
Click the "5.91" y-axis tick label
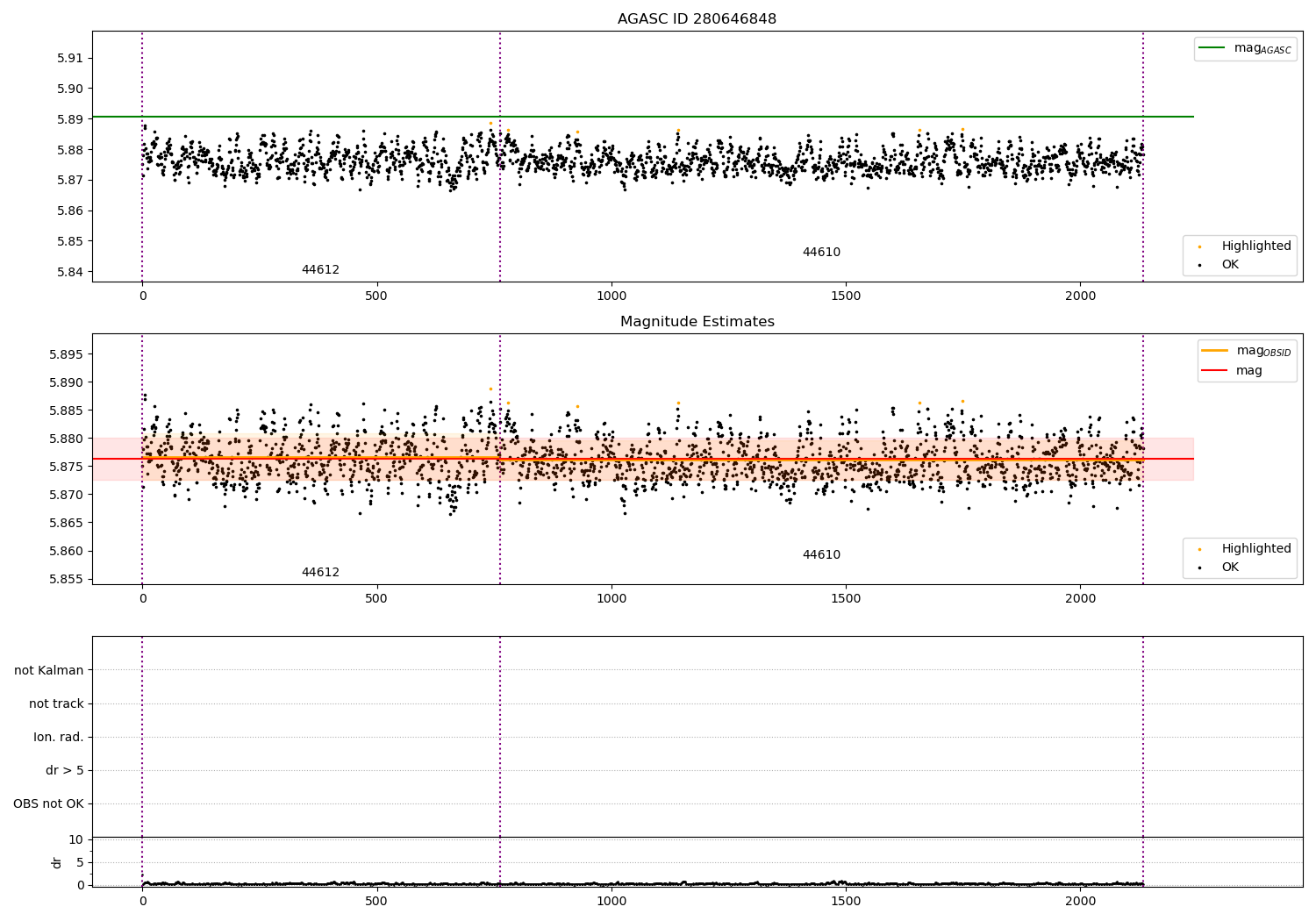point(68,58)
